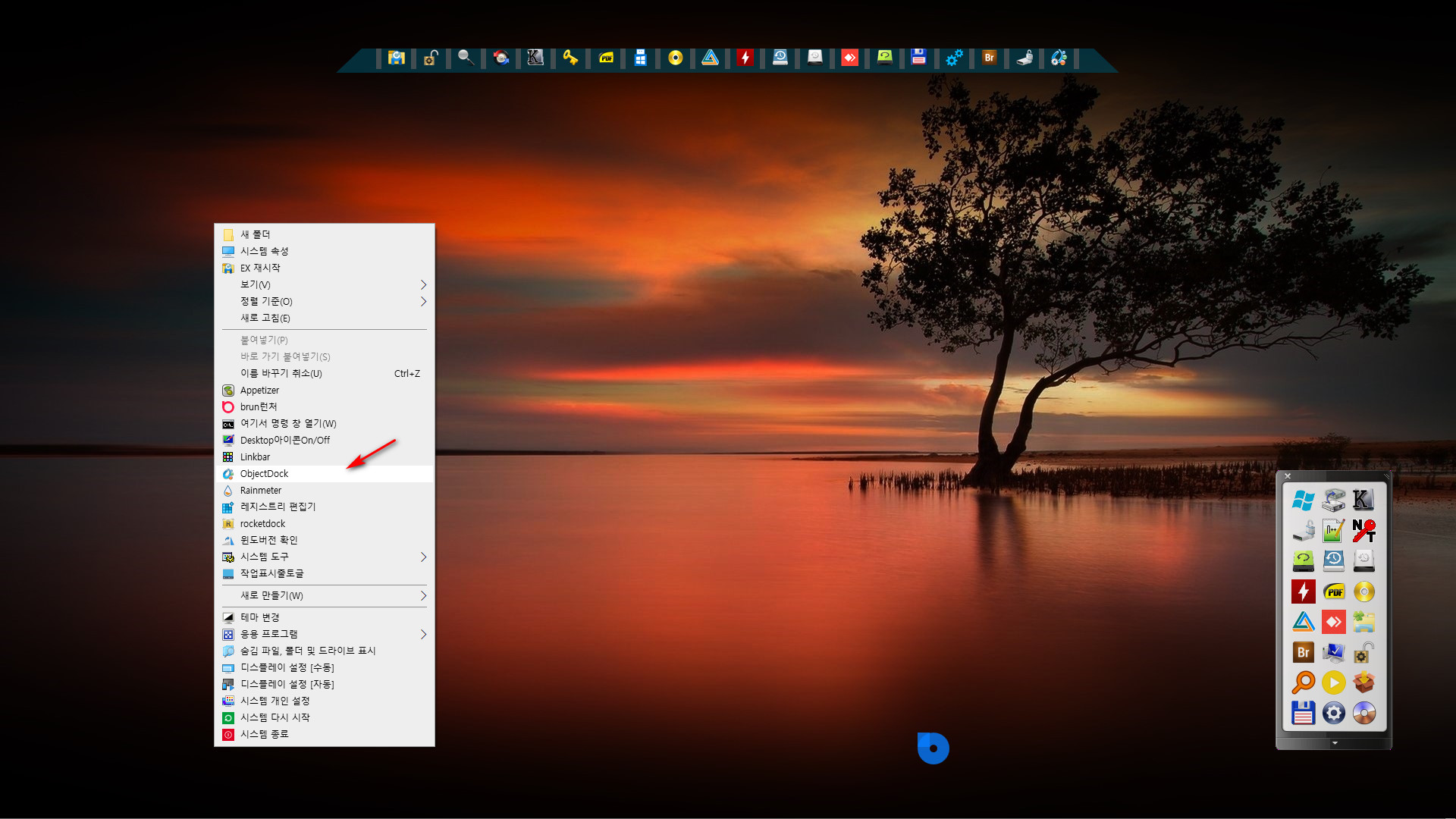Select EX 재시작 menu entry
The image size is (1456, 819).
325,268
